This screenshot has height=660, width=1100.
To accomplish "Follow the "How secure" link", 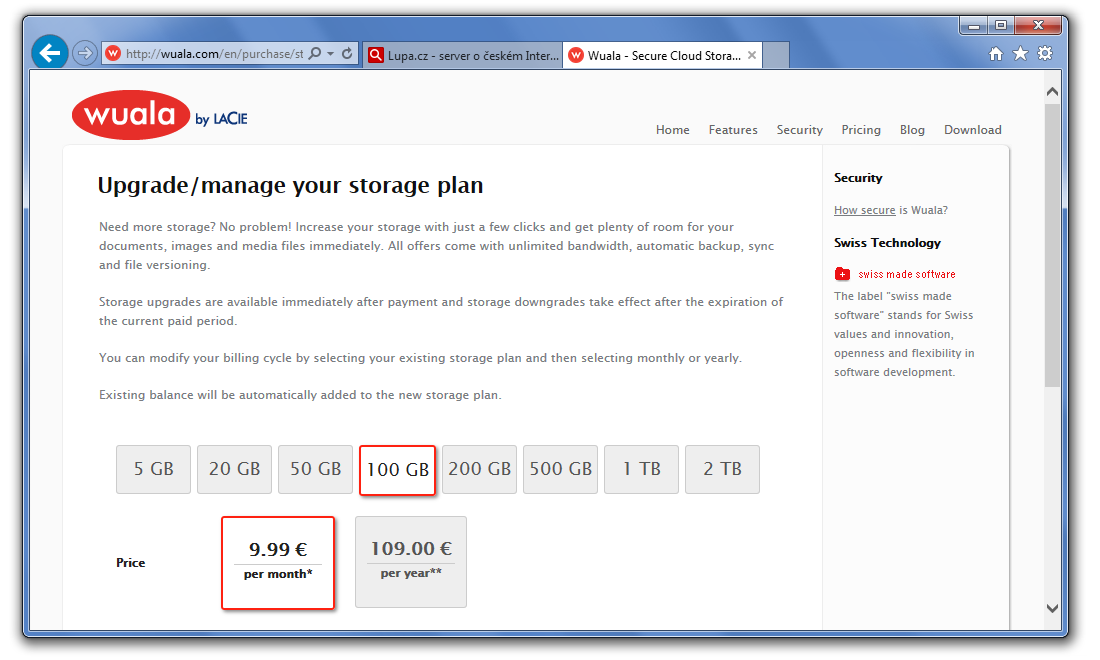I will pos(864,210).
